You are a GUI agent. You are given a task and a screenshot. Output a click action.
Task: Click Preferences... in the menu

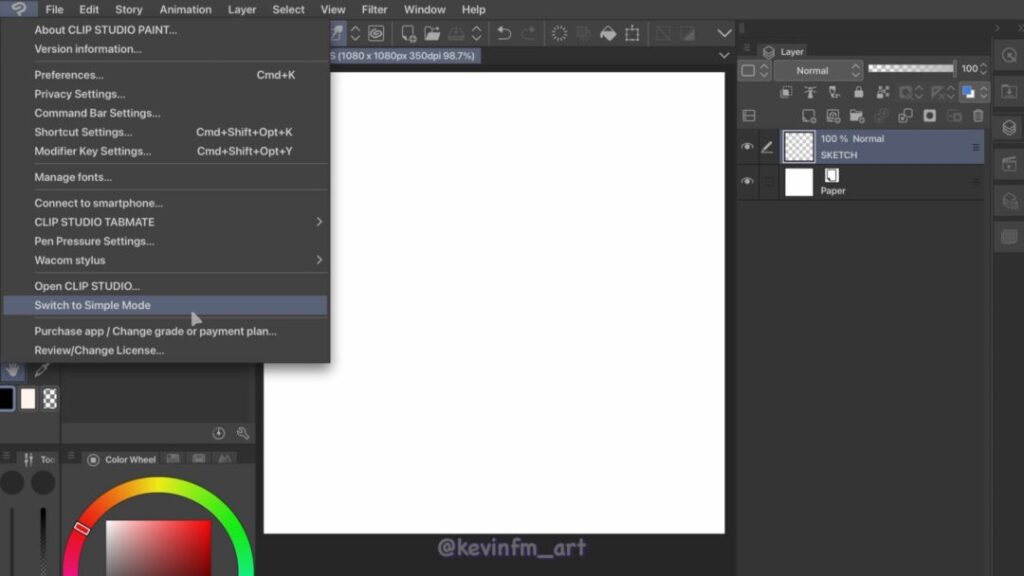click(x=69, y=75)
